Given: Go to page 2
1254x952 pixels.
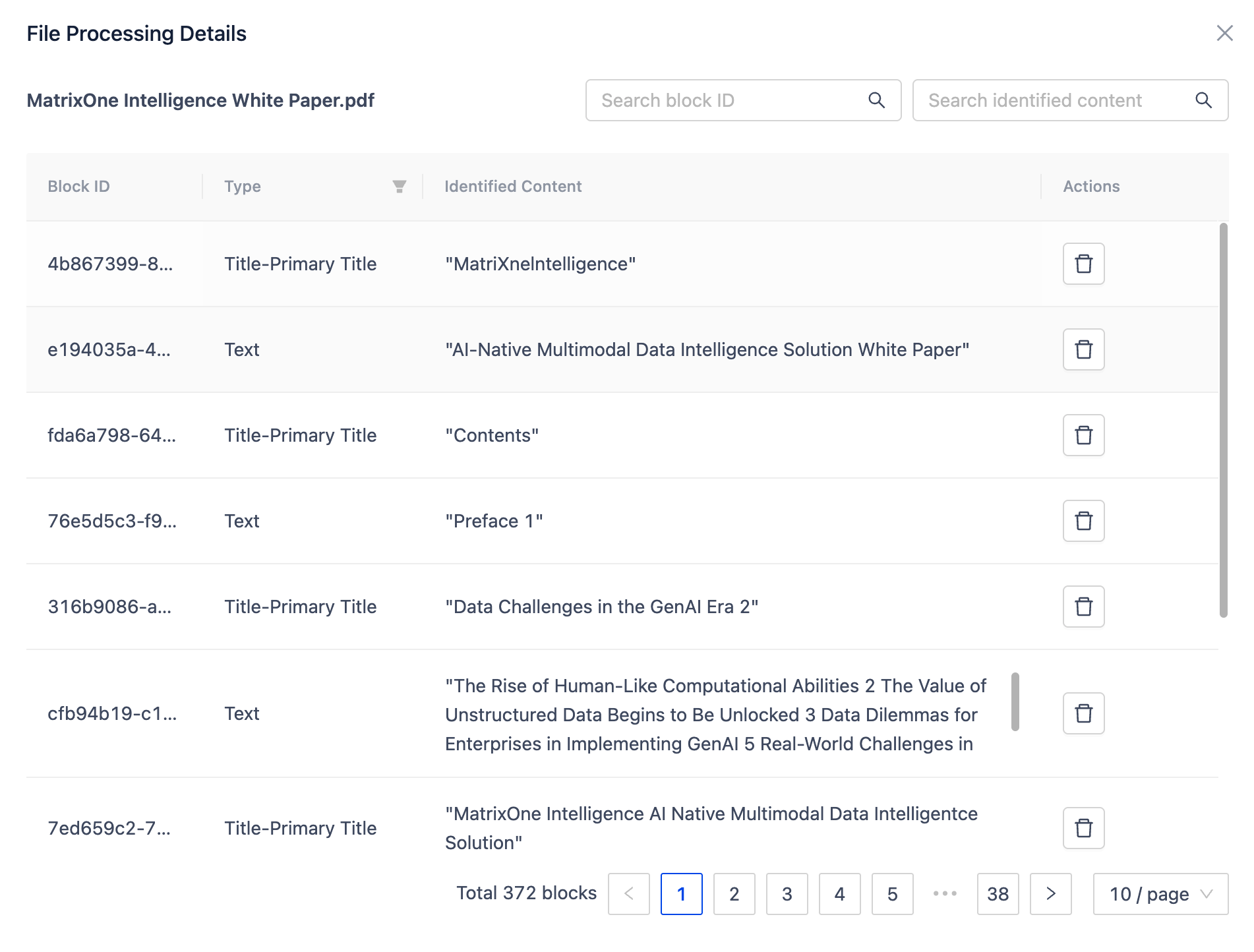Looking at the screenshot, I should pos(734,894).
